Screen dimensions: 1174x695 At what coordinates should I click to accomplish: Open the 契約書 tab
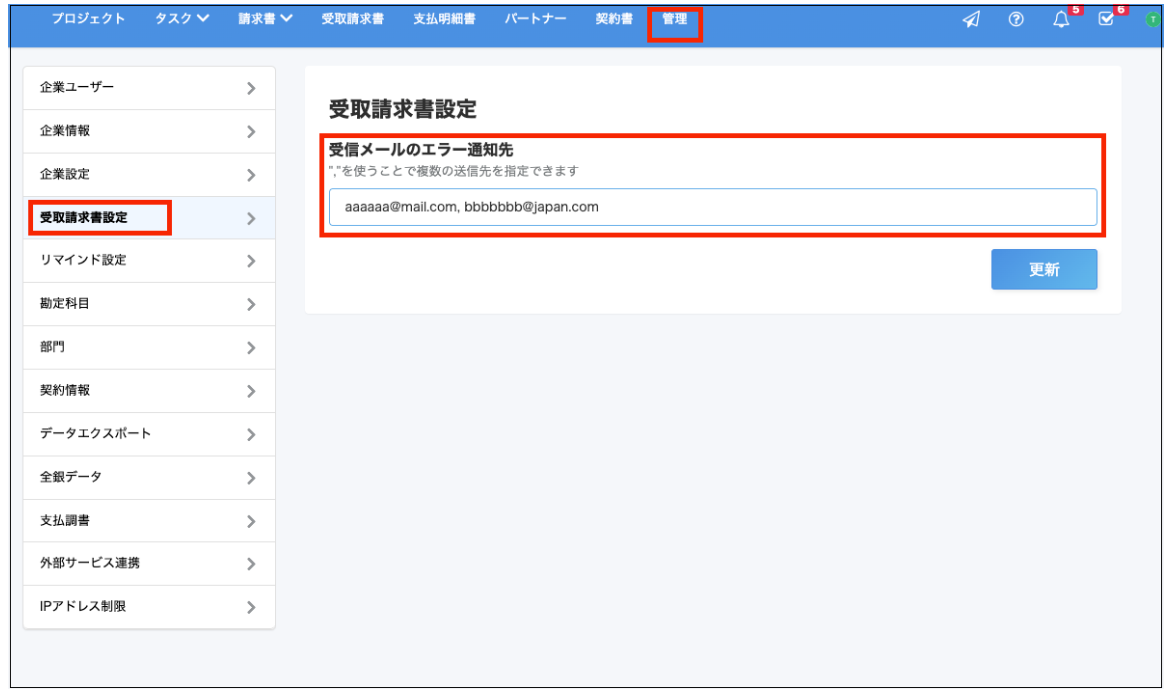tap(614, 19)
